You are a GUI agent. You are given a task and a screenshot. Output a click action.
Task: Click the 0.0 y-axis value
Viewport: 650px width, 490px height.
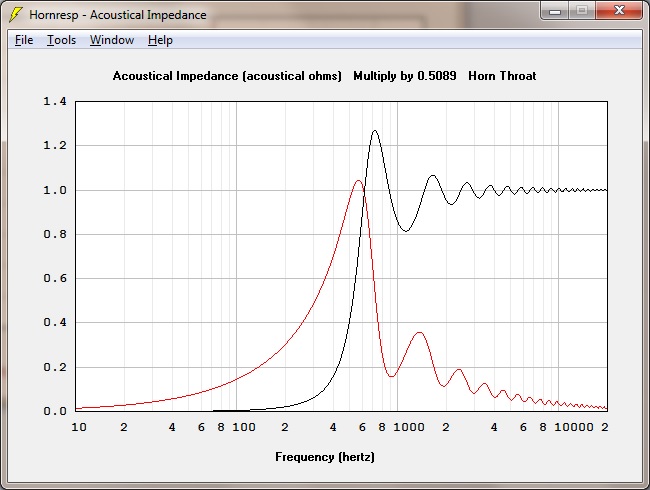[55, 411]
